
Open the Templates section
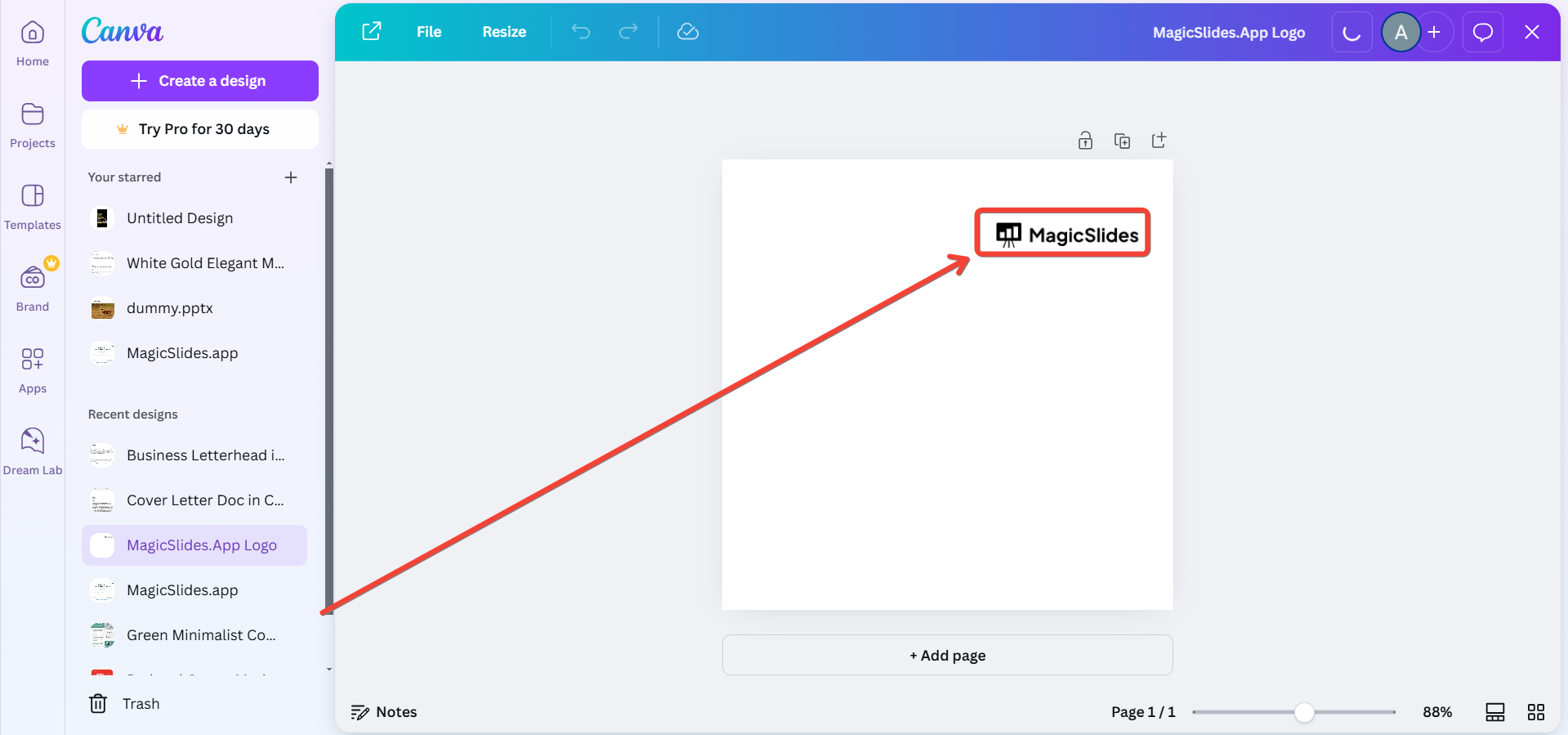point(33,207)
